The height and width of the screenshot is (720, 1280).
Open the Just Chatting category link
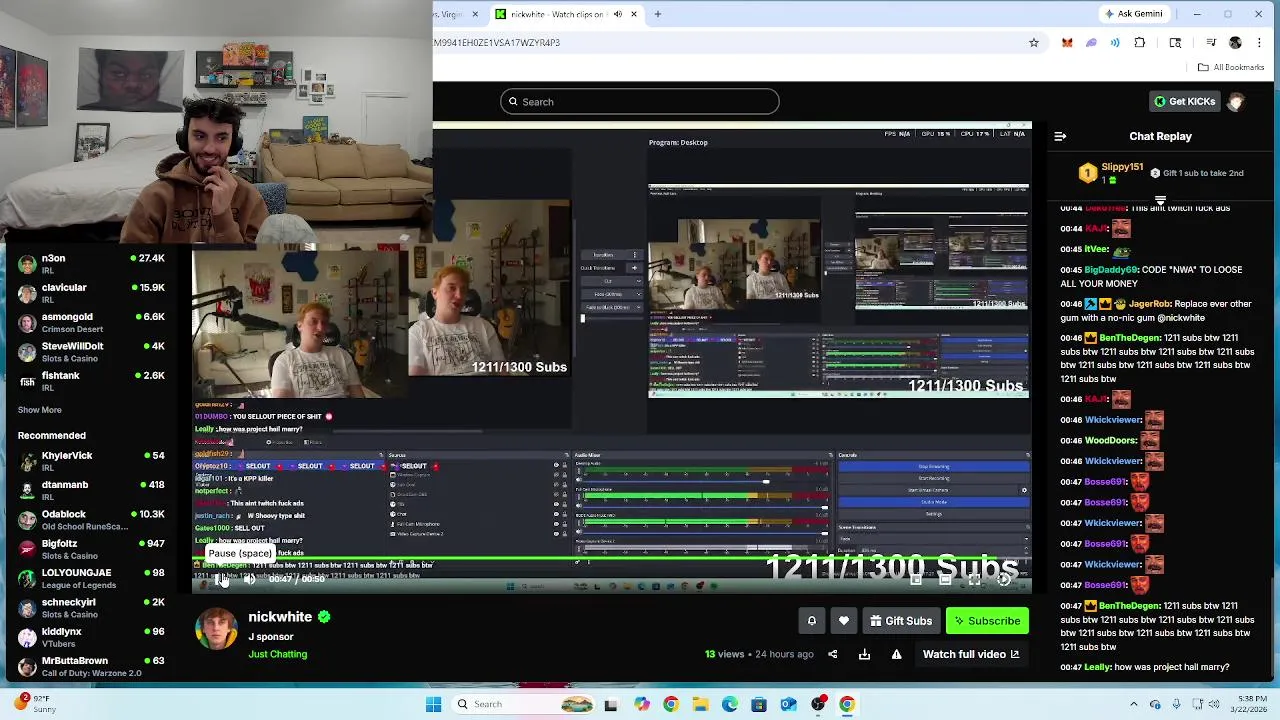click(x=278, y=654)
